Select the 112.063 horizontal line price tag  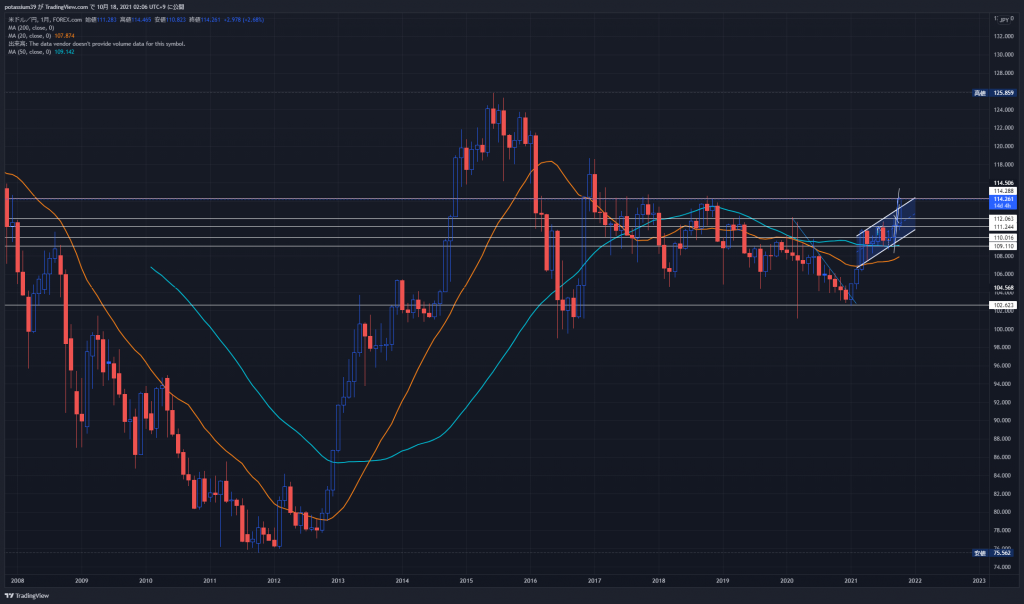[1003, 218]
